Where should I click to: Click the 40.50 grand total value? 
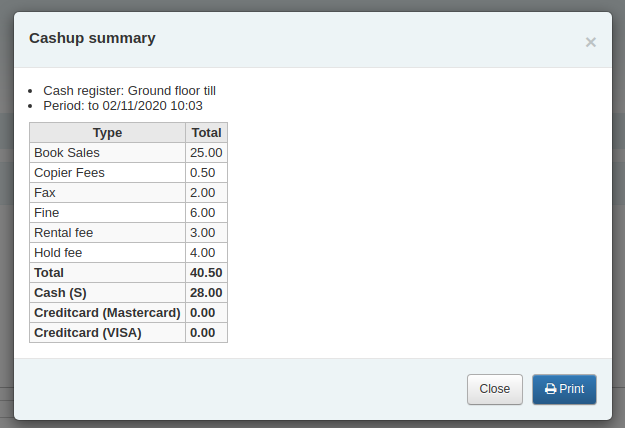(x=206, y=273)
